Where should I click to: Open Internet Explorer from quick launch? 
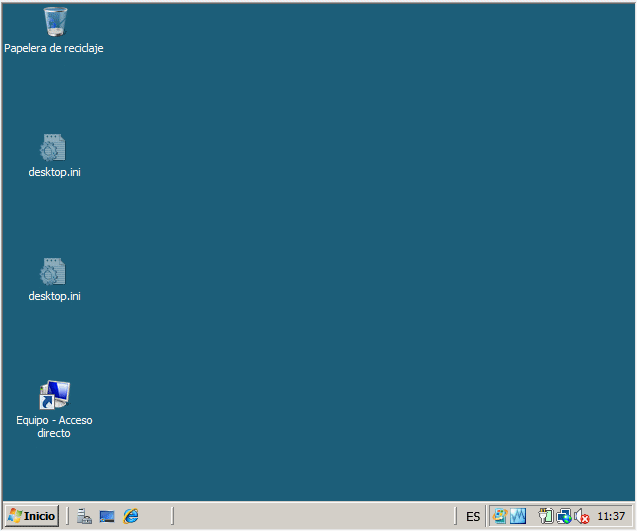(130, 516)
